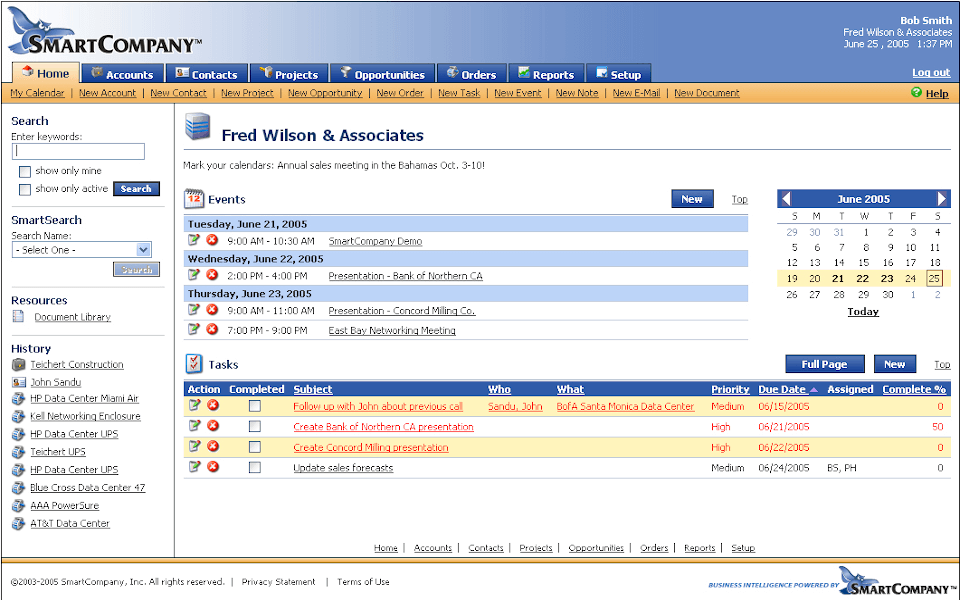Screen dimensions: 960x600
Task: Mark 'Update sales forecasts' task completed
Action: tap(255, 468)
